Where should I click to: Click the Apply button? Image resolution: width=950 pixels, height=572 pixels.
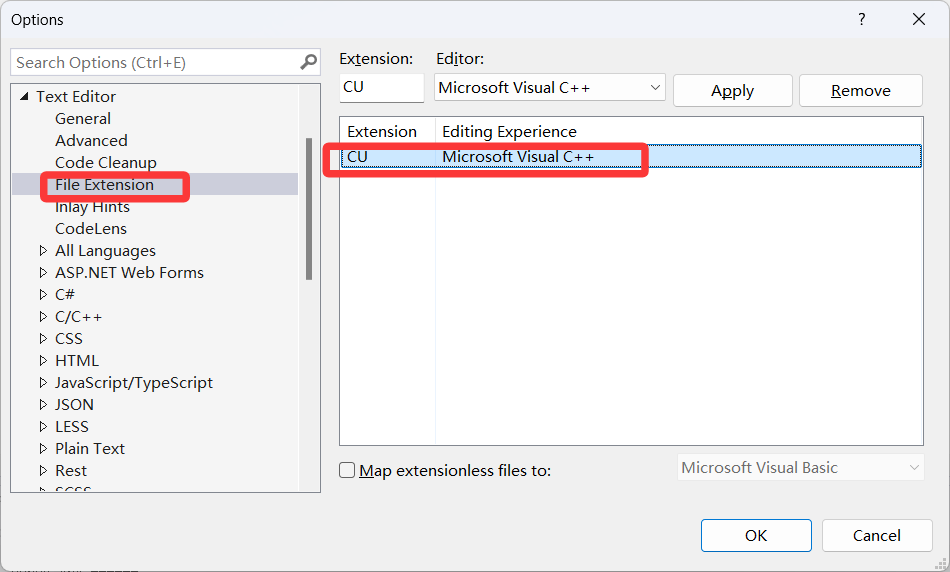pyautogui.click(x=732, y=91)
